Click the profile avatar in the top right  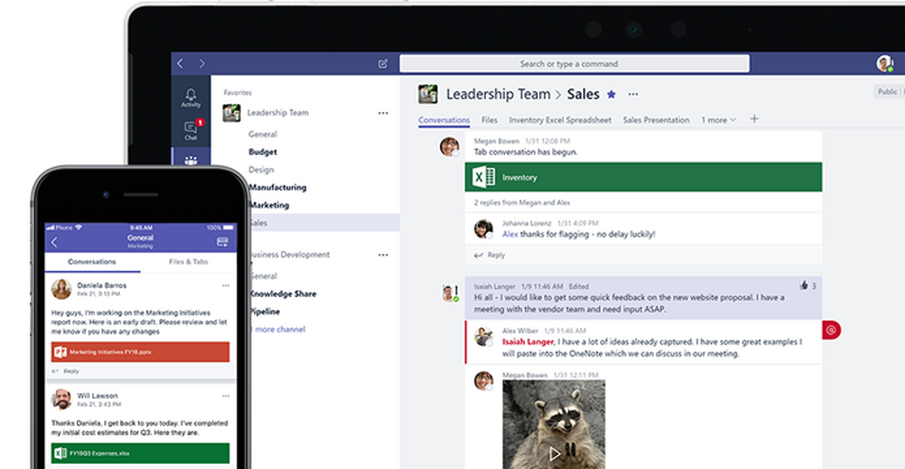tap(884, 63)
